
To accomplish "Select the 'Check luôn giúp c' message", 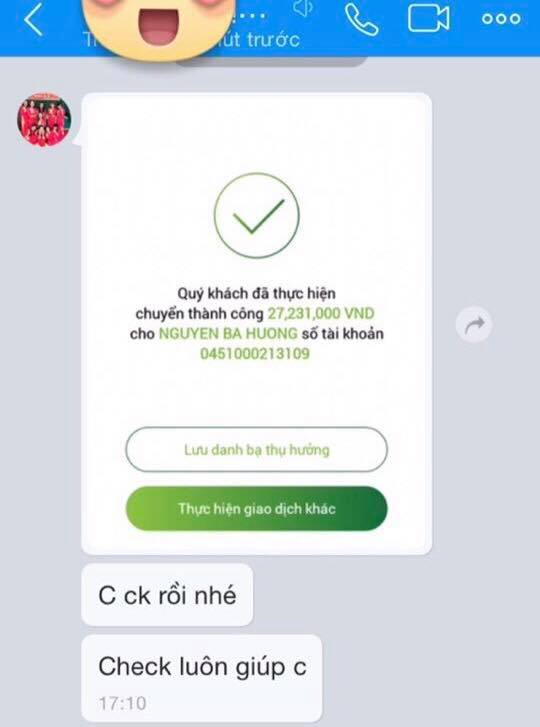I will [202, 678].
